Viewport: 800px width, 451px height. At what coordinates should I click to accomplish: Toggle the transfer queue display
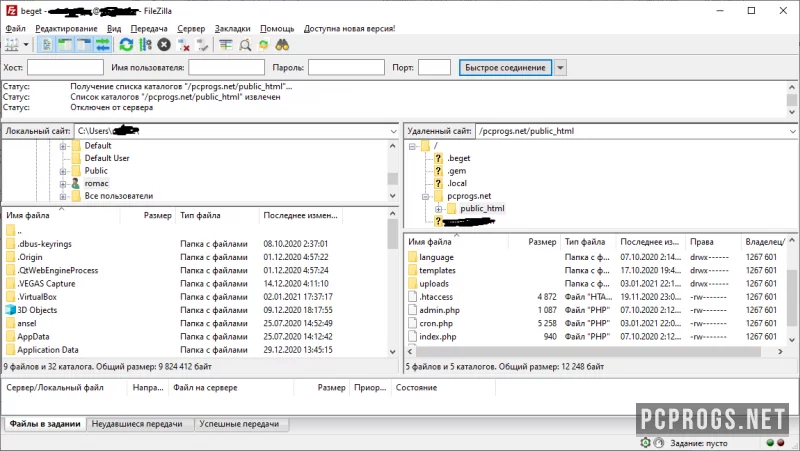(103, 45)
